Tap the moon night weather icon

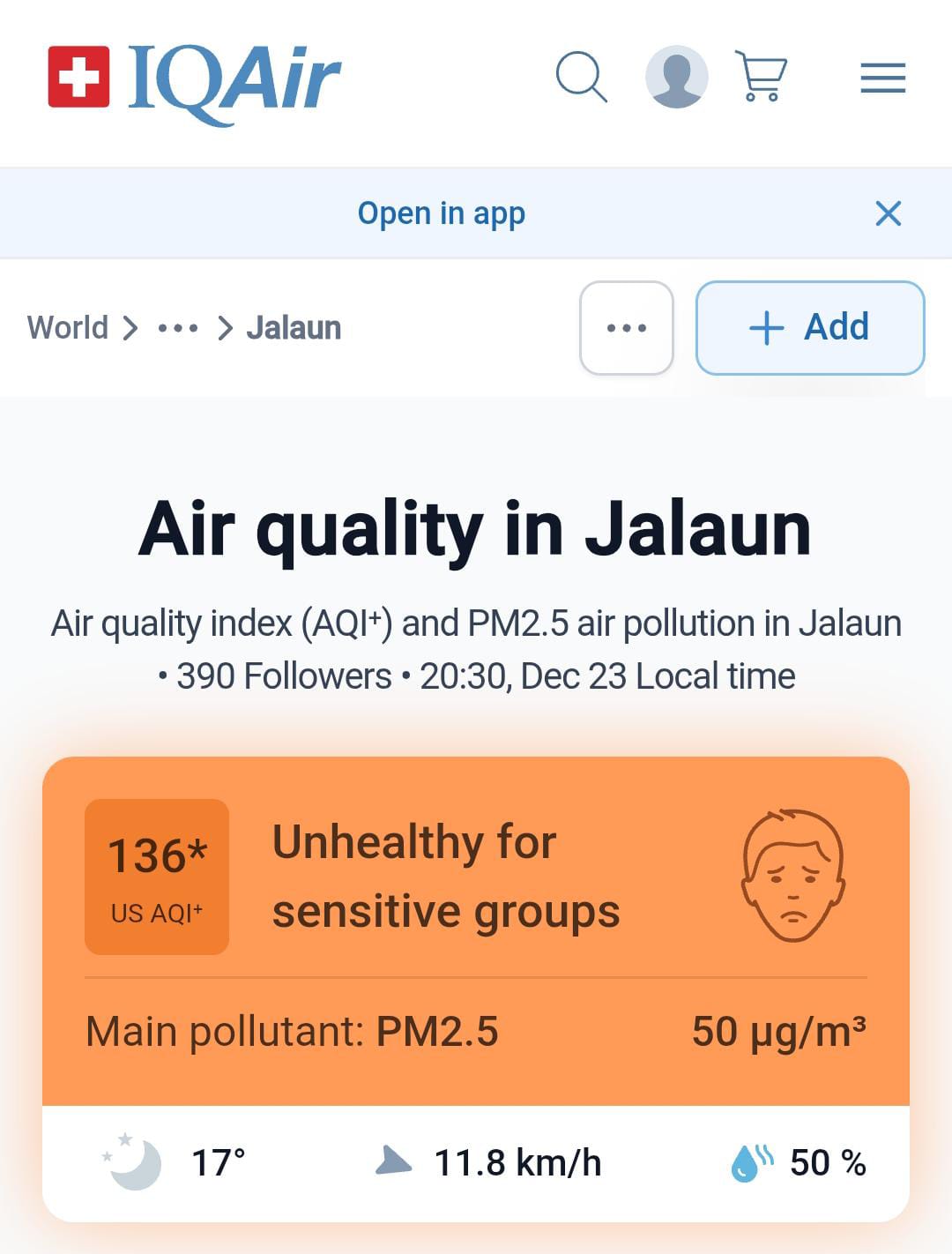(135, 1162)
